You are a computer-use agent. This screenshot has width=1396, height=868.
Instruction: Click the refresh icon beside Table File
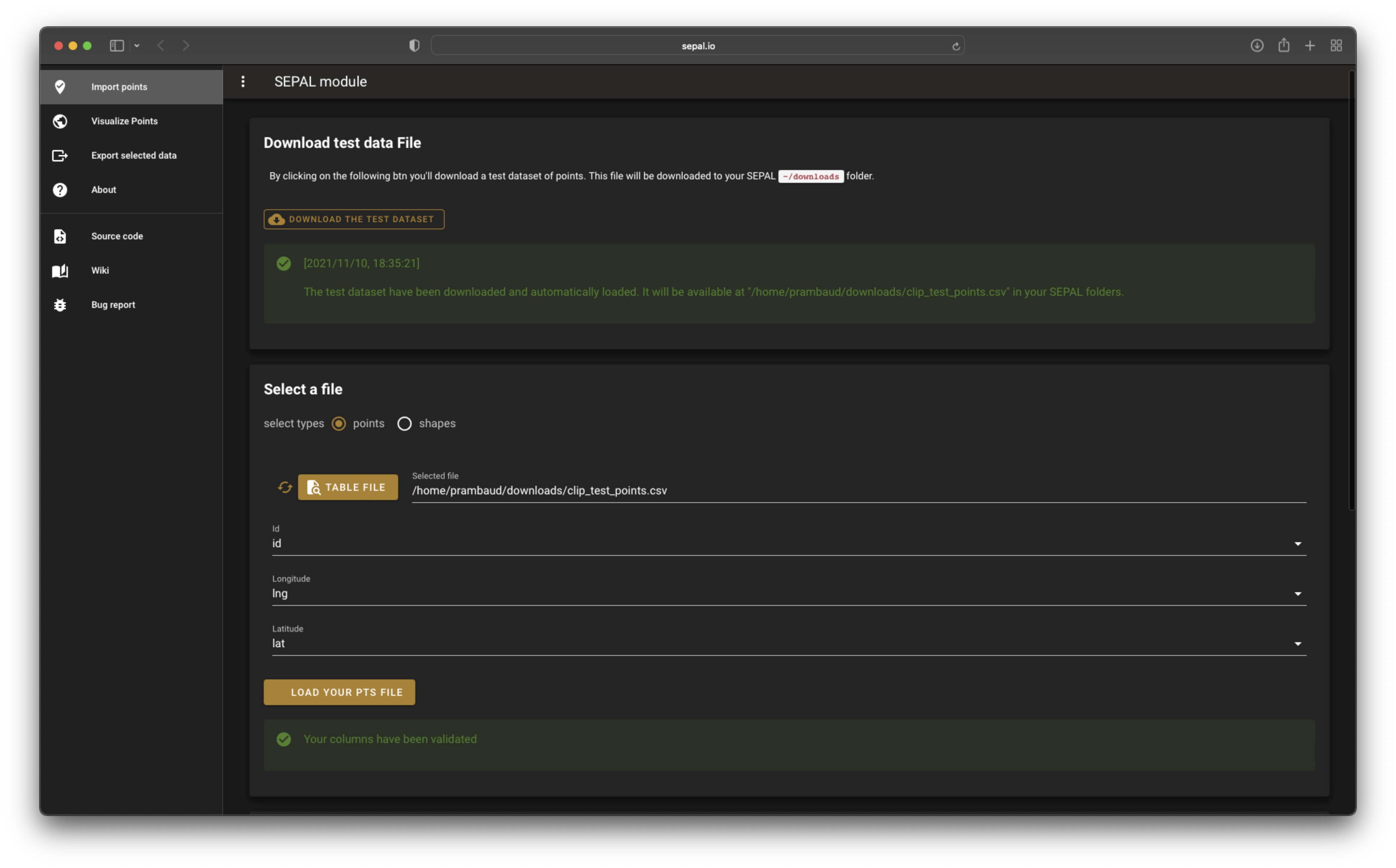click(285, 487)
